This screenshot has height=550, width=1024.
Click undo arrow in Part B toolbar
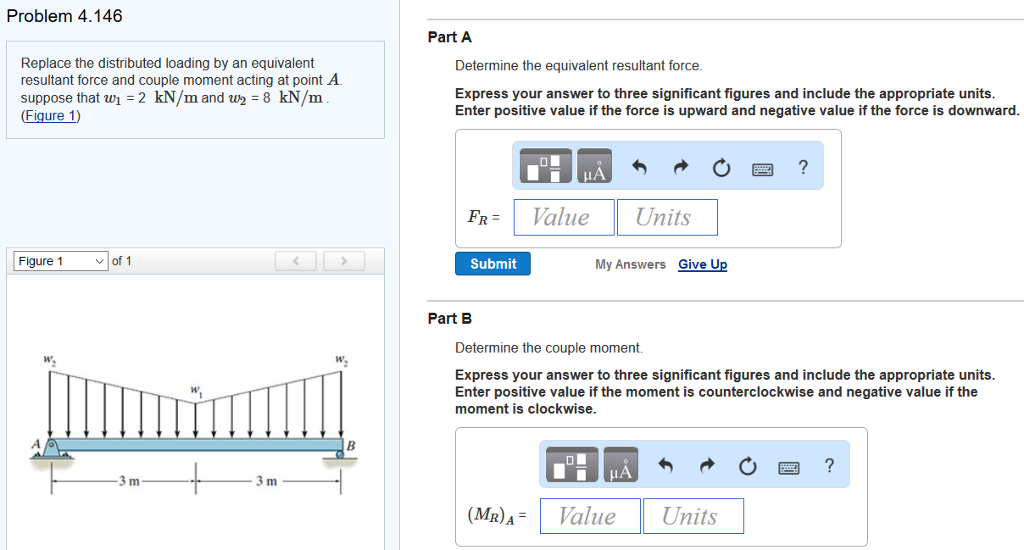pyautogui.click(x=666, y=467)
